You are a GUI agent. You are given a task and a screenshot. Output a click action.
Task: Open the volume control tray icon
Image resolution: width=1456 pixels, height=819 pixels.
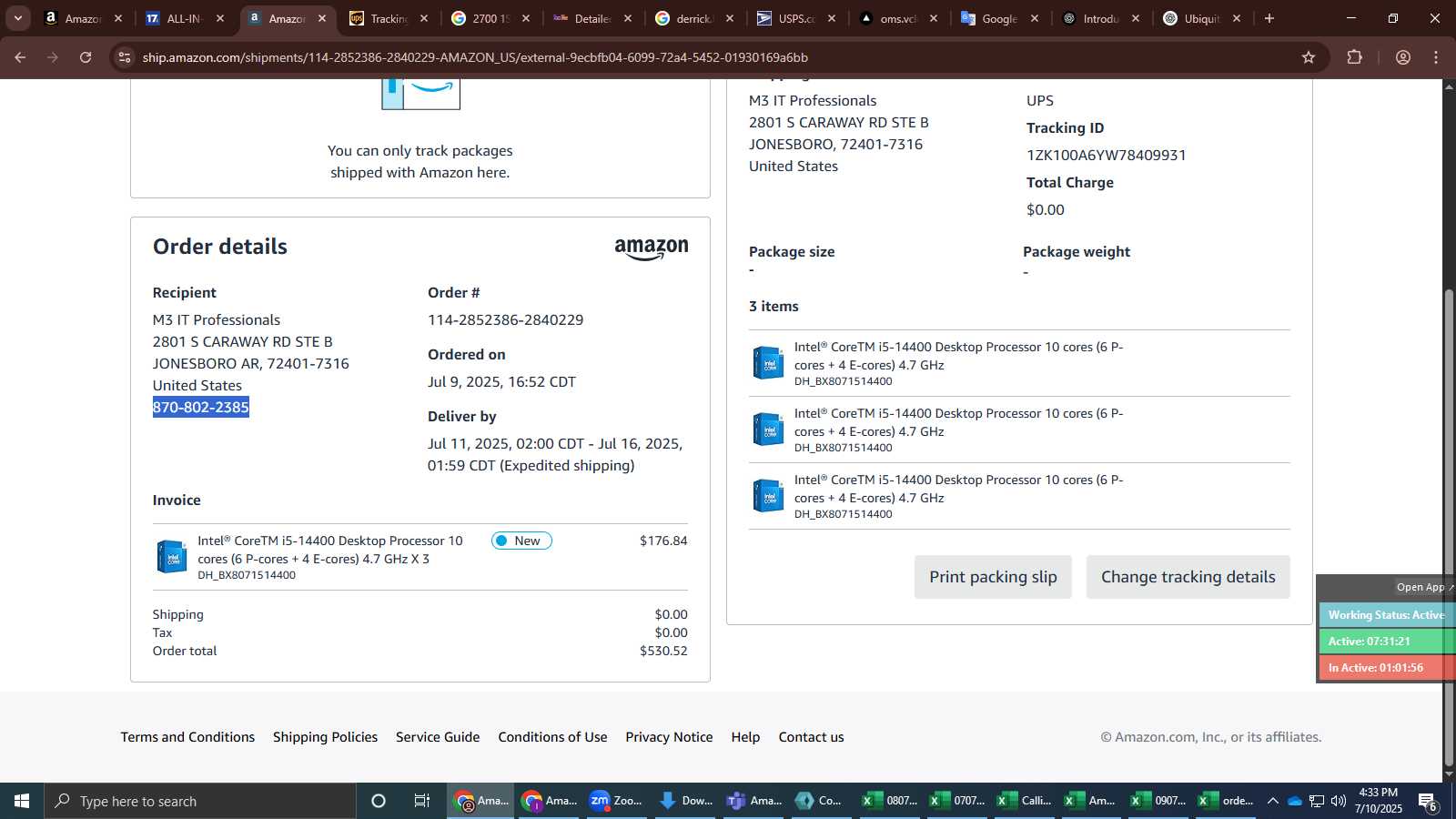pyautogui.click(x=1338, y=801)
